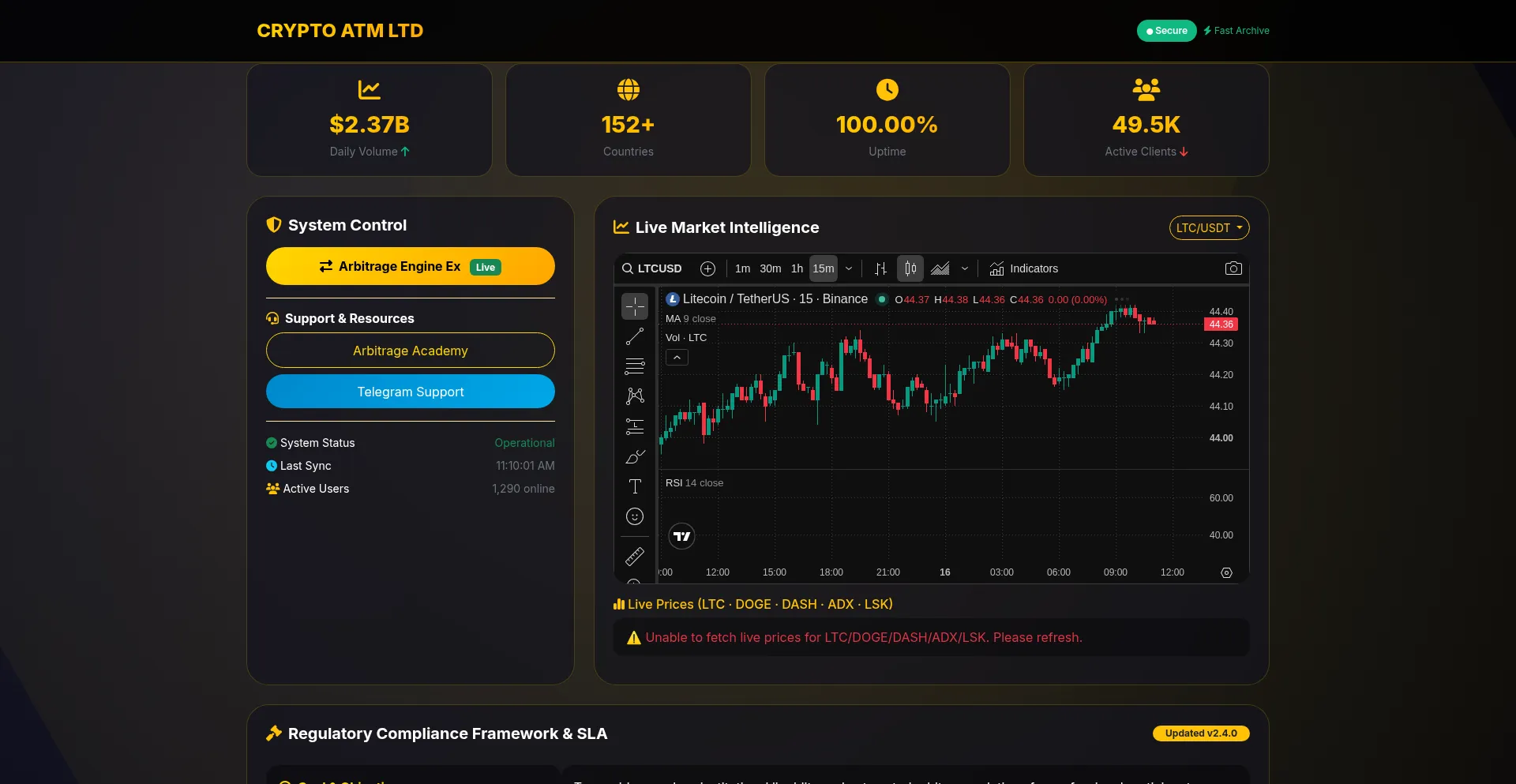Open the Indicators menu
Screen dimensions: 1516x784
[x=1024, y=268]
